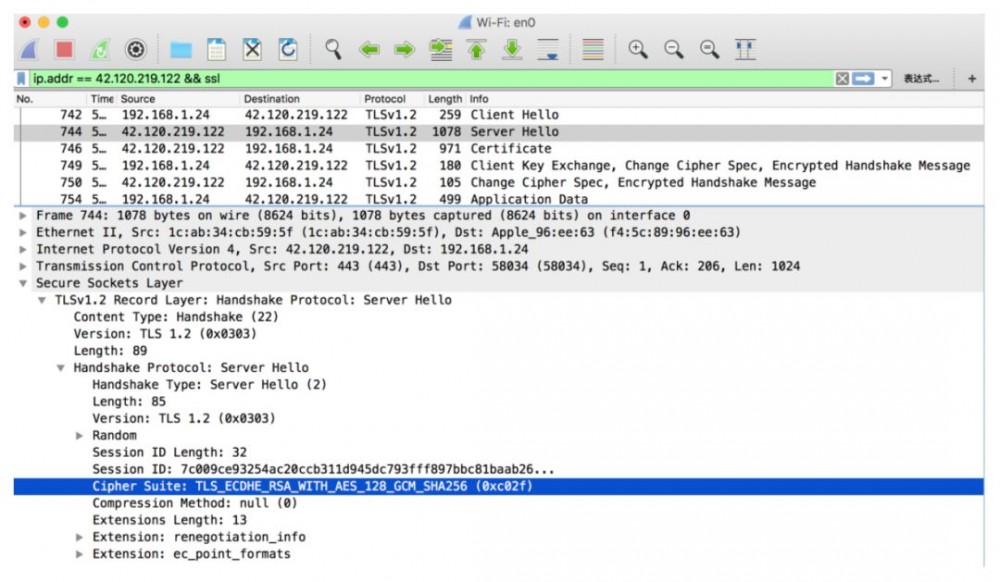Zoom in packet text icon
The image size is (1000, 582).
pyautogui.click(x=638, y=50)
